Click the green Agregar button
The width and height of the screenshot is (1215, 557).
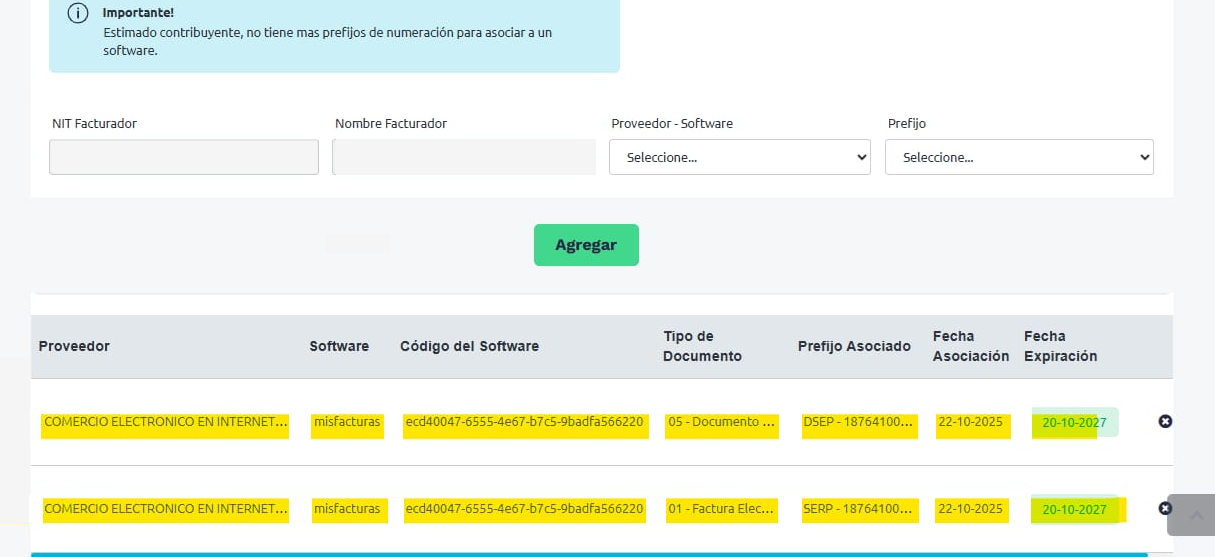click(x=586, y=245)
